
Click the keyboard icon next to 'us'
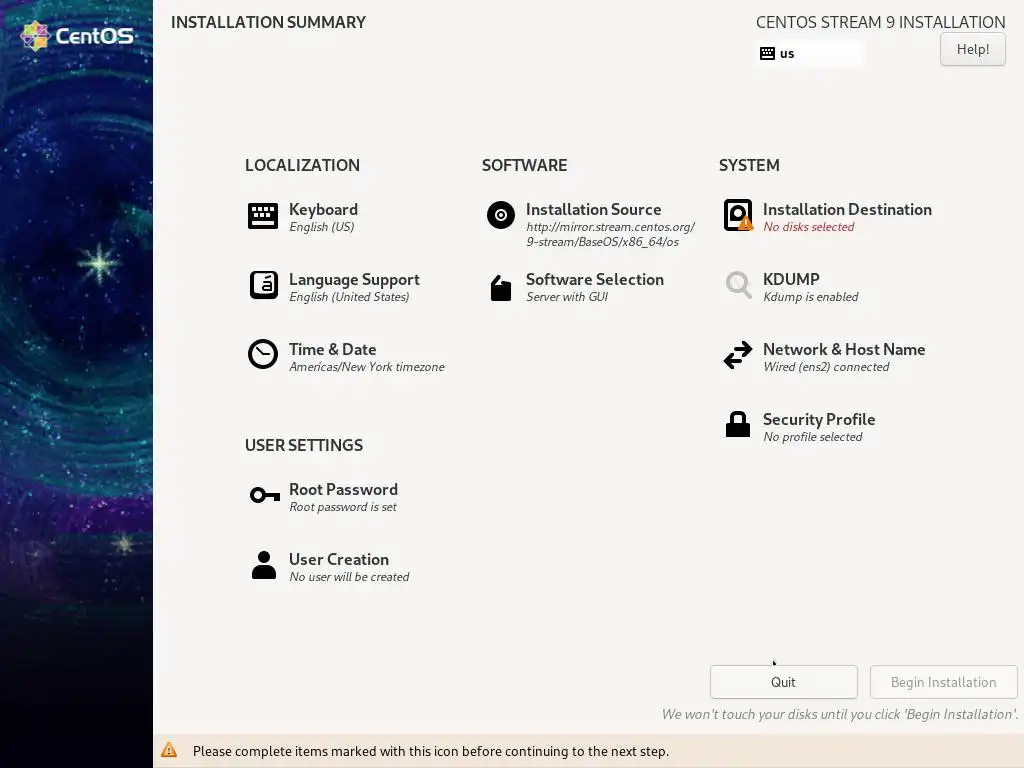point(767,54)
